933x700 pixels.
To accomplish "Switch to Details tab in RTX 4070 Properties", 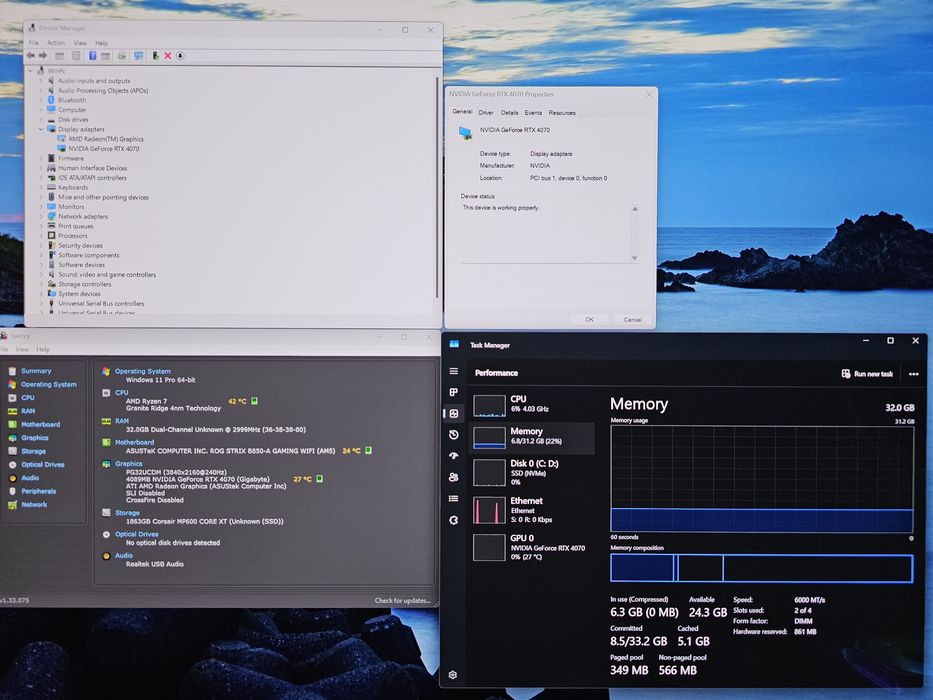I will coord(509,112).
